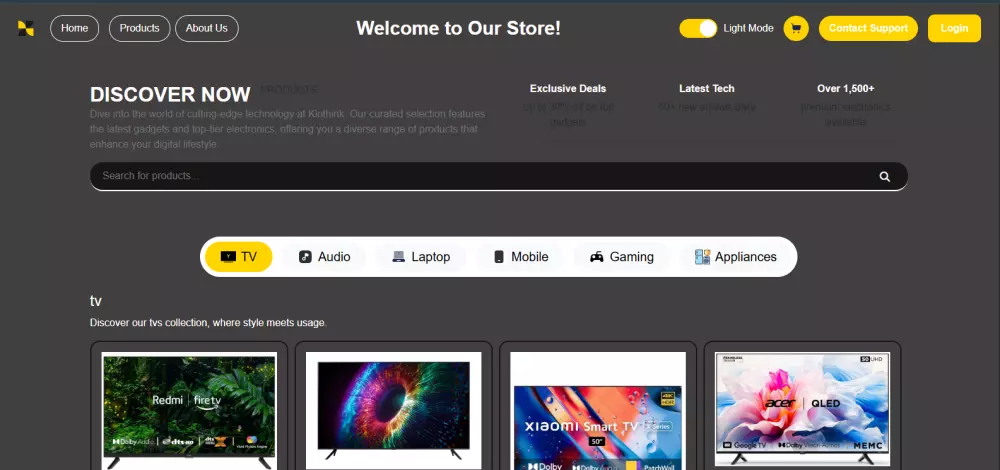The height and width of the screenshot is (470, 1000).
Task: Open the shopping cart icon
Action: point(796,28)
